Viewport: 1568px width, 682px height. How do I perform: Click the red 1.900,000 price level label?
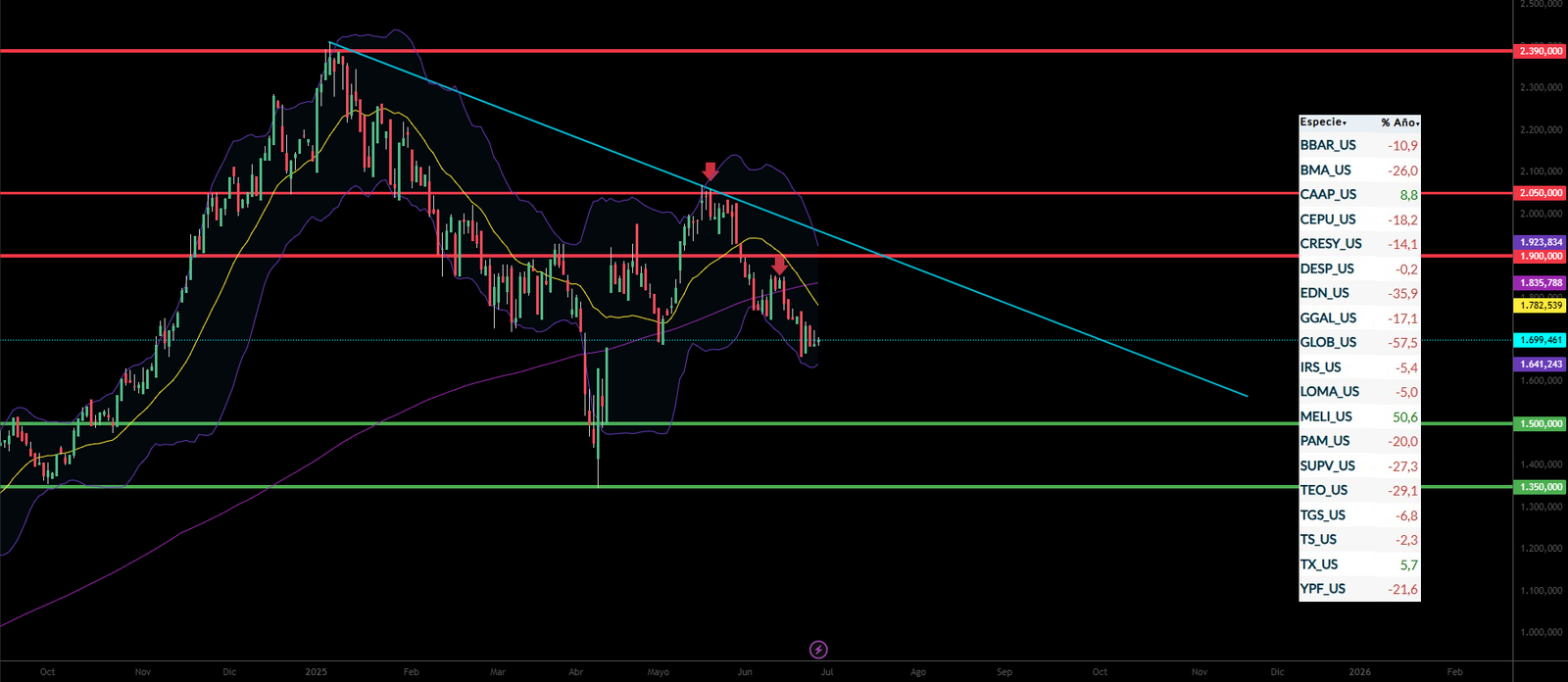(1541, 257)
